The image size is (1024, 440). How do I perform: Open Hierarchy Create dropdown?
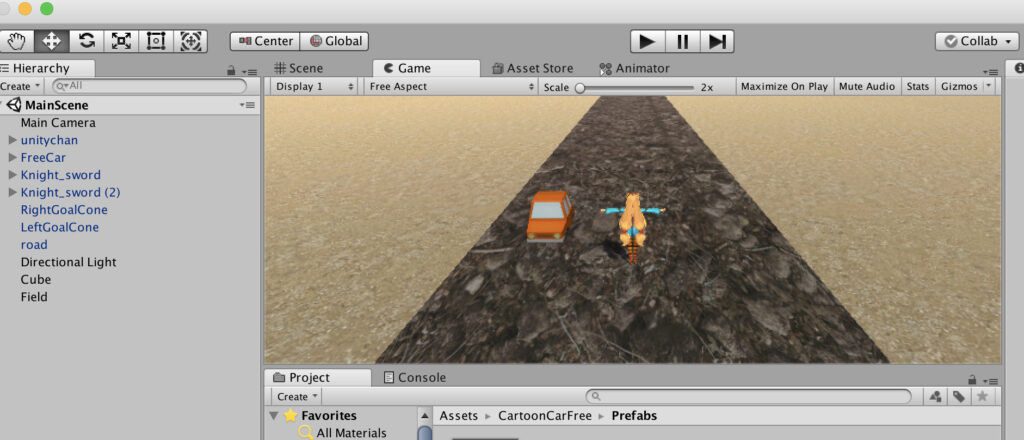click(x=20, y=86)
